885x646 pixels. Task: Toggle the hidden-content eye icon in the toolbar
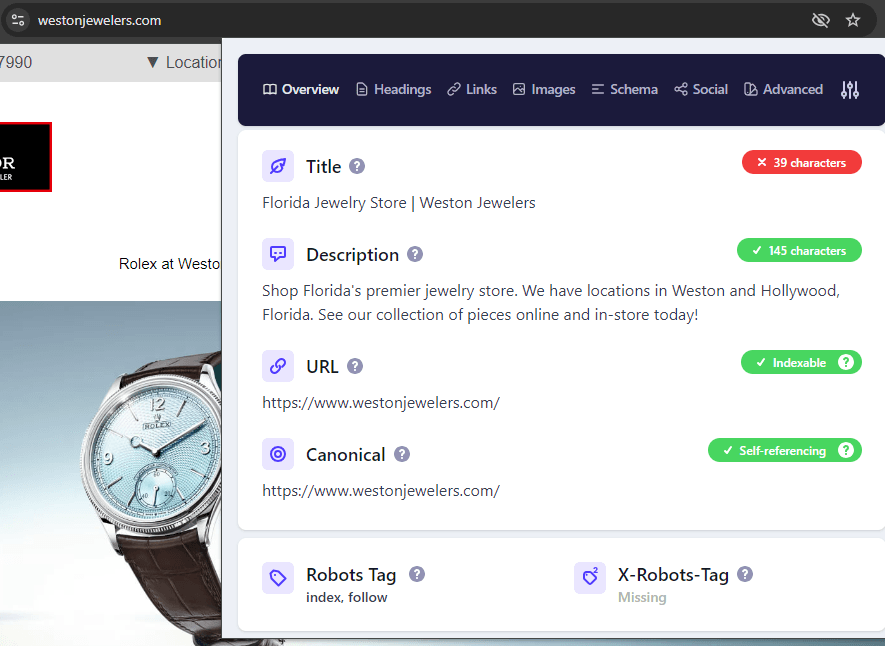[820, 20]
